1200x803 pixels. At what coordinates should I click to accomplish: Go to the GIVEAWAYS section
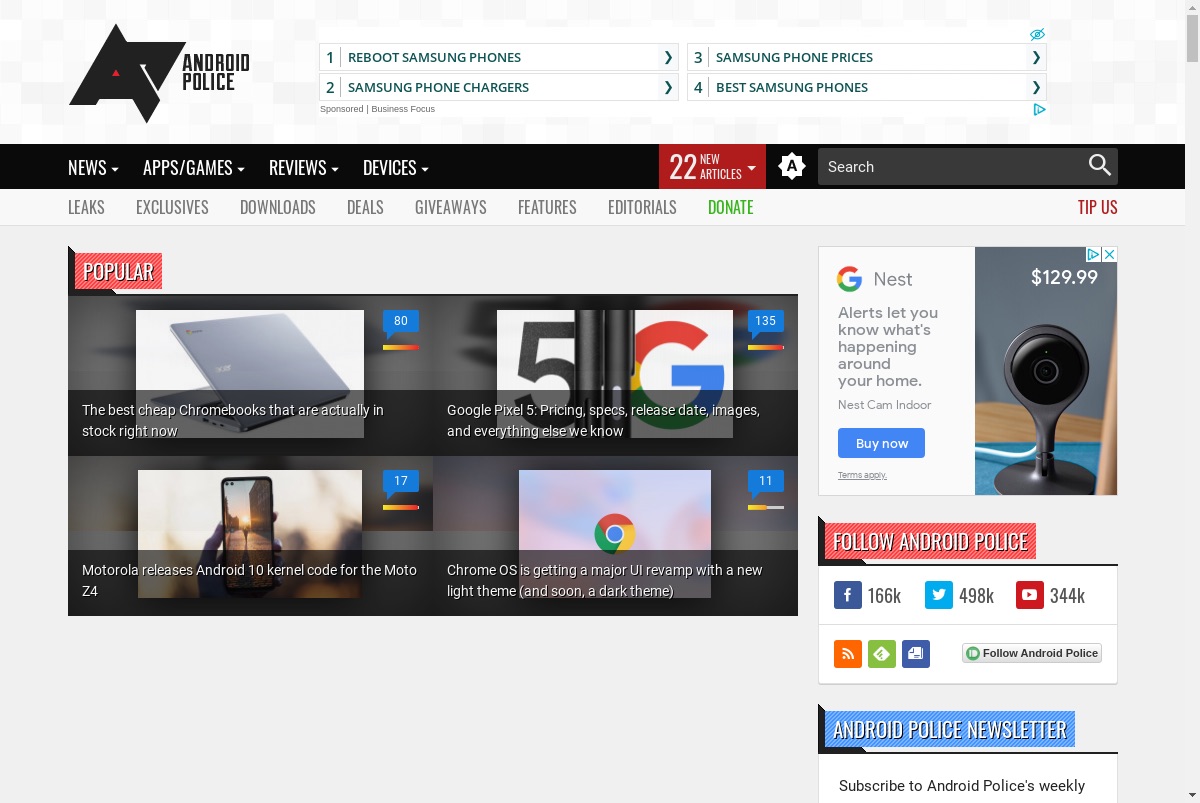[x=451, y=207]
